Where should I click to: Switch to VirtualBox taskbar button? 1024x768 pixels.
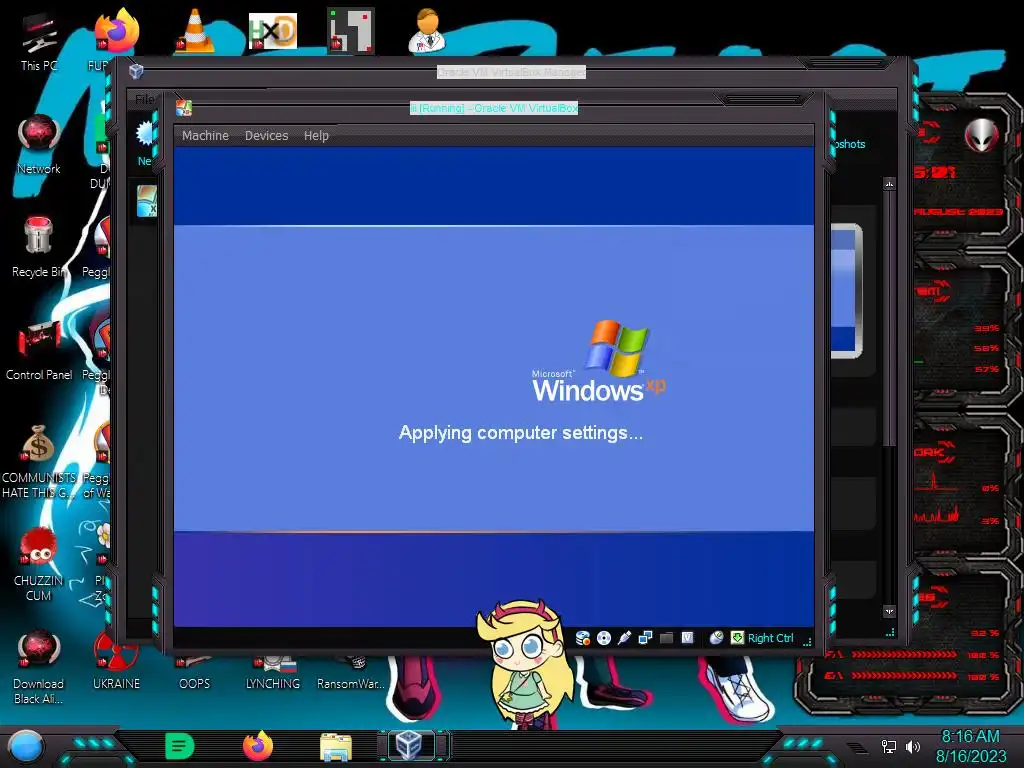[x=413, y=746]
